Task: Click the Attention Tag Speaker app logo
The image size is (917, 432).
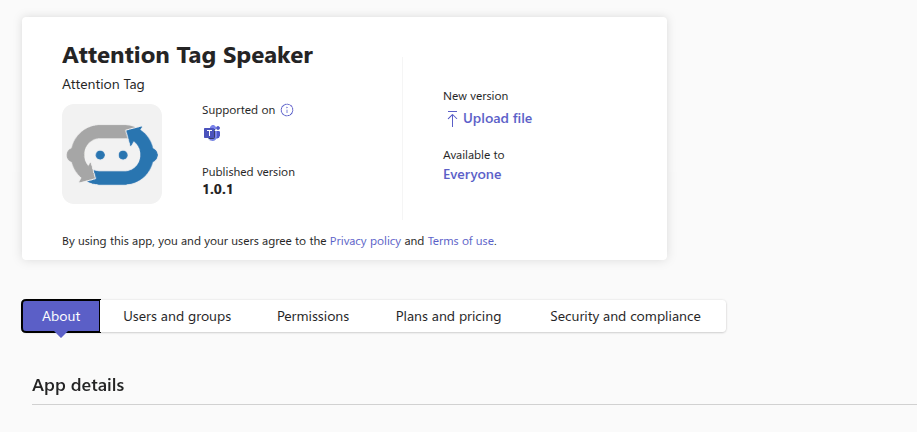Action: (x=112, y=154)
